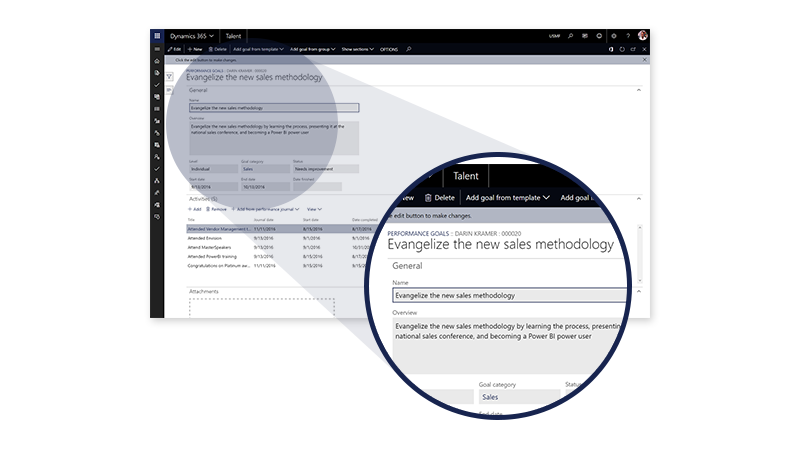Click the Name field in the small window
This screenshot has width=800, height=450.
(274, 108)
